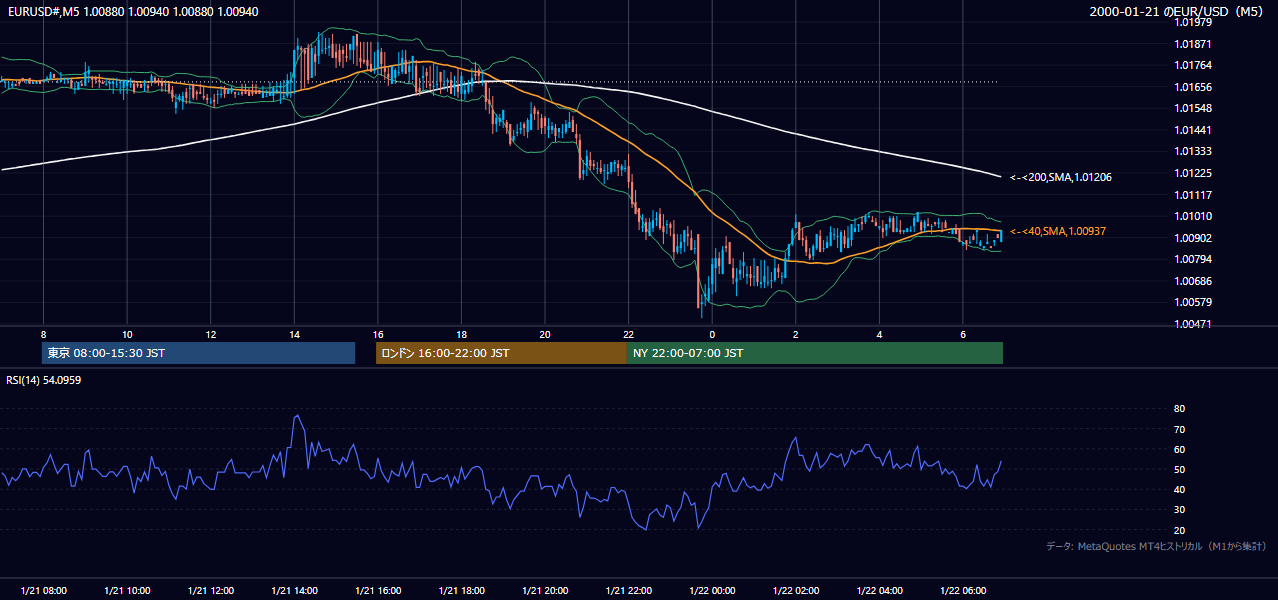Click the 1/22 02:00 time label

click(796, 591)
